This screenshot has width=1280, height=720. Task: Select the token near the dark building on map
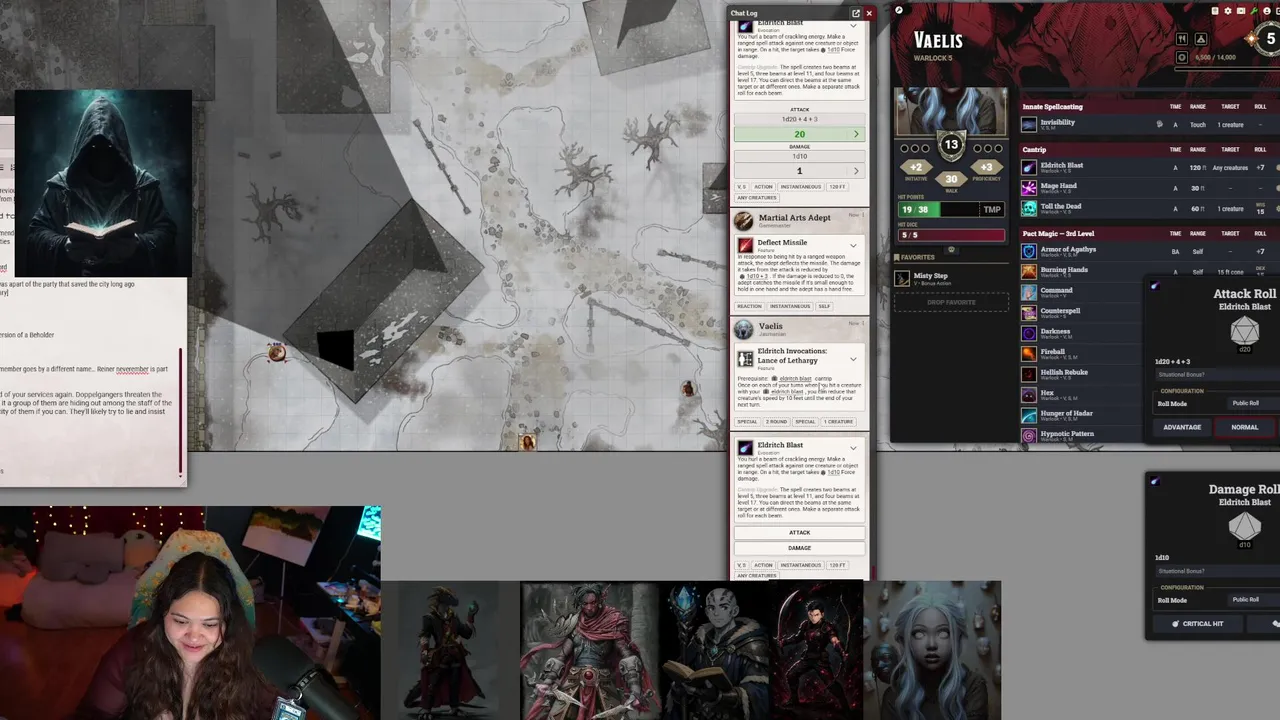point(276,352)
